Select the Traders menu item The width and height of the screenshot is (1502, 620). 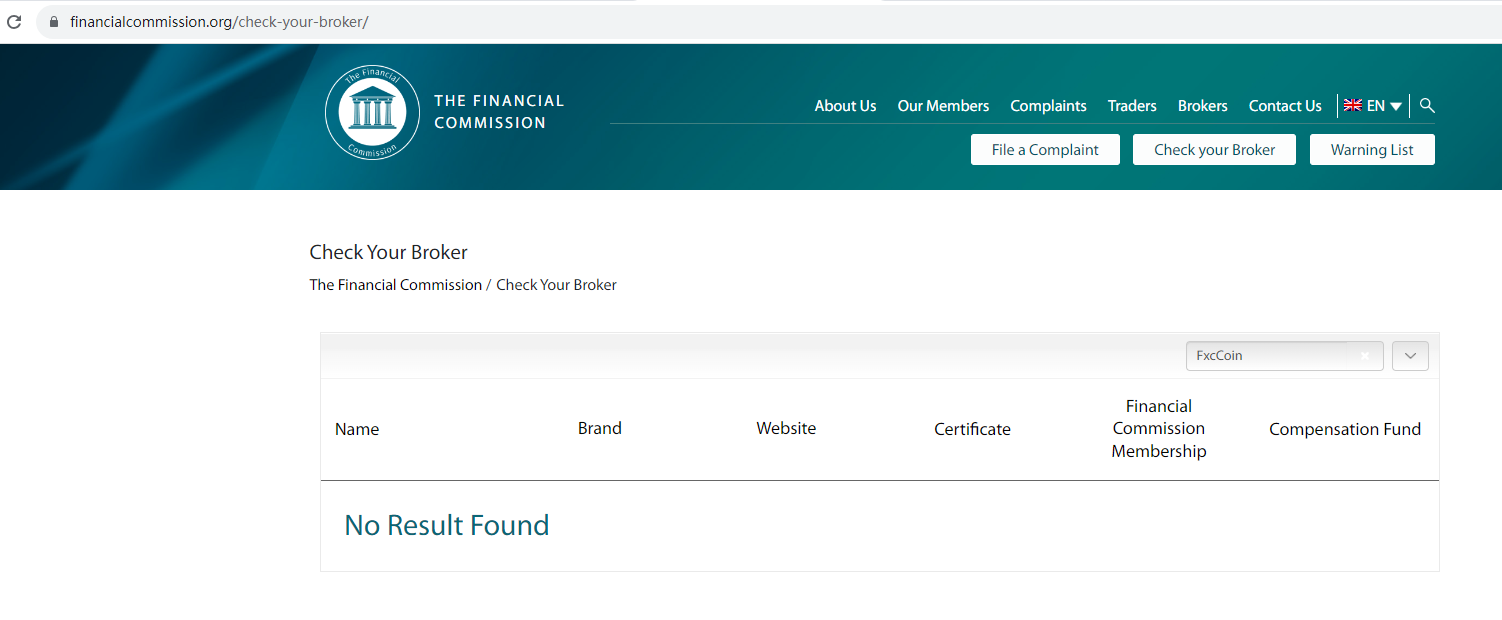[1132, 106]
